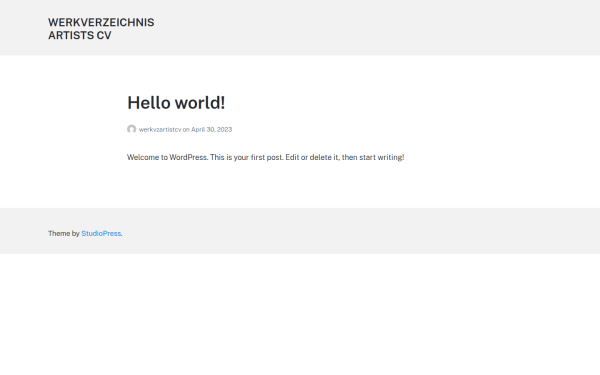Follow the StudioPress footer link

click(101, 233)
